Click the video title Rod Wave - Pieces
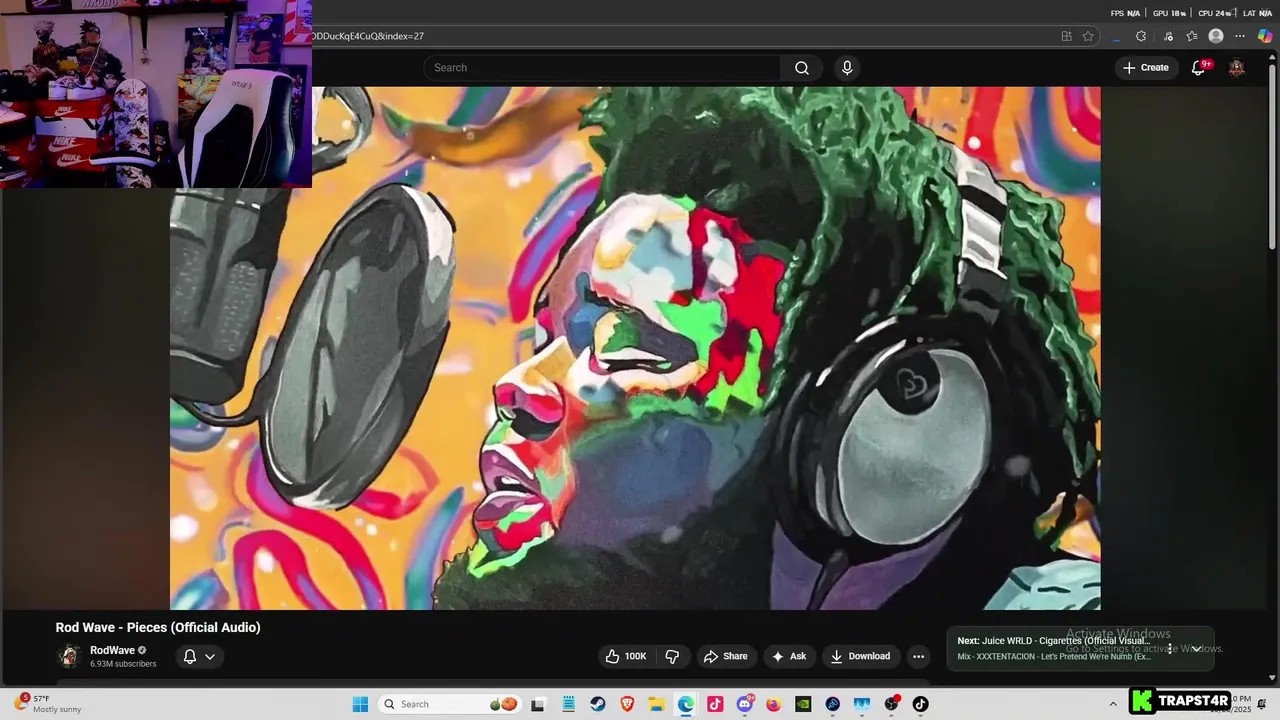 click(x=158, y=627)
